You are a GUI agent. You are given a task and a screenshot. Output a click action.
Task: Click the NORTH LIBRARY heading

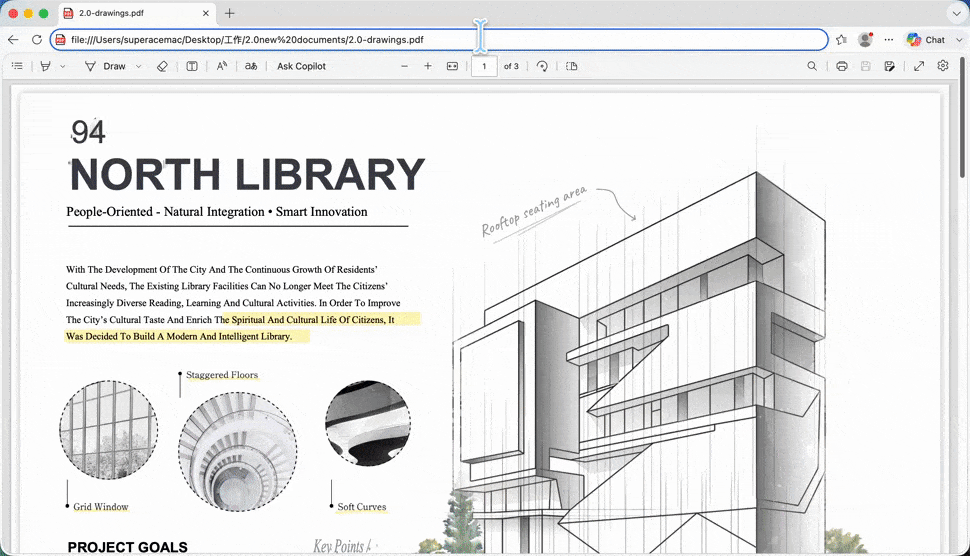(247, 174)
